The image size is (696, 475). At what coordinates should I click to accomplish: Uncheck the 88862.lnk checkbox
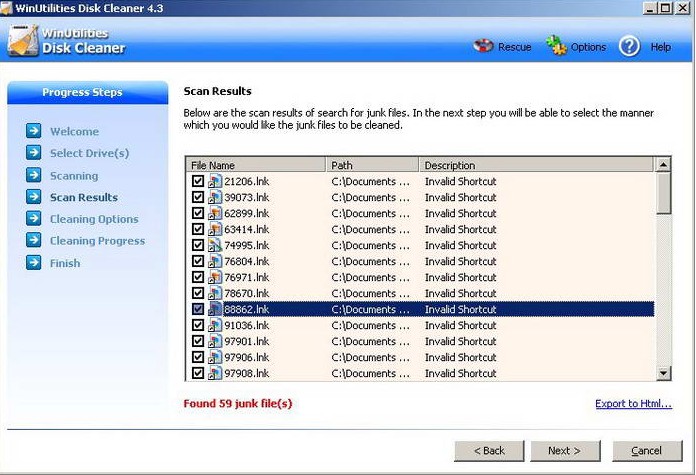click(x=198, y=309)
